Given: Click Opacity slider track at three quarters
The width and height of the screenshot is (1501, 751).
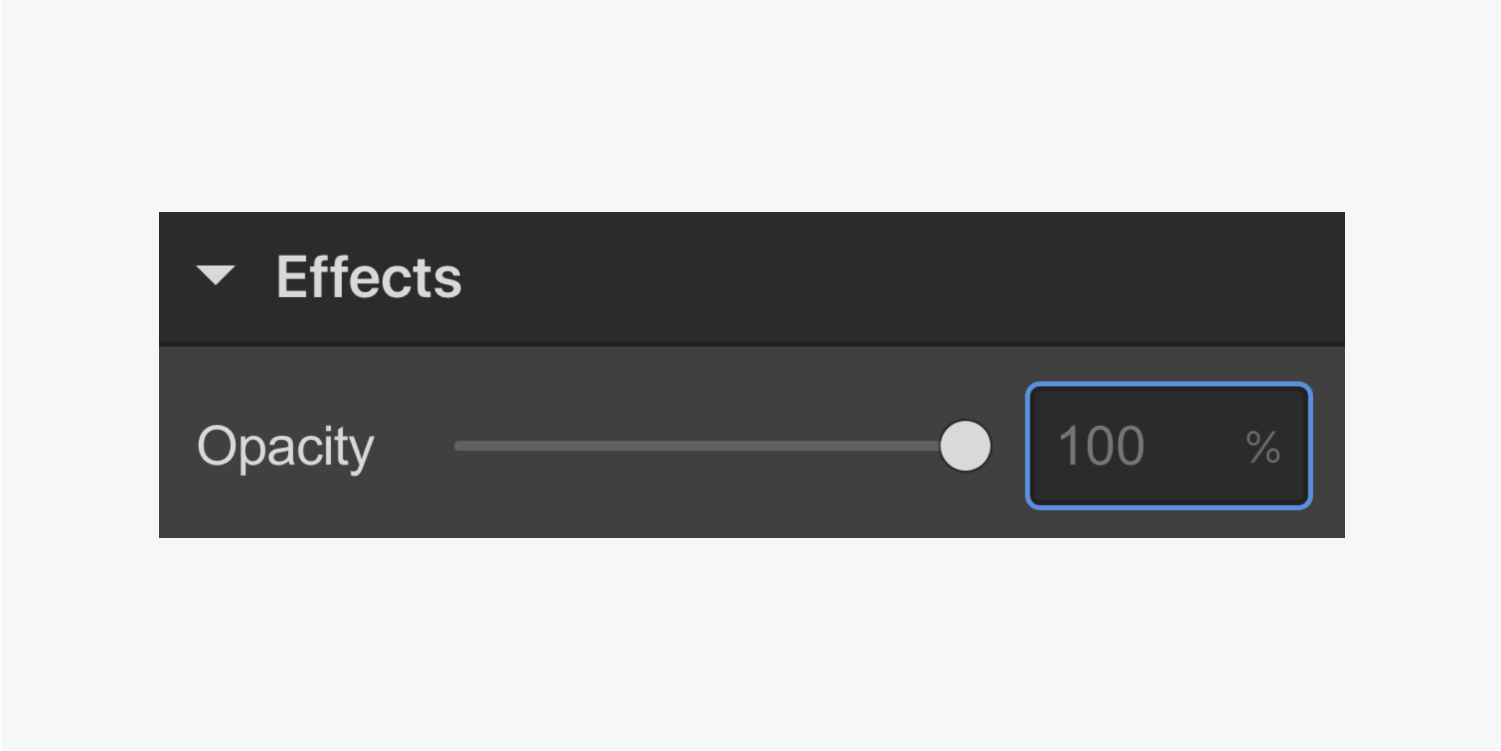Looking at the screenshot, I should tap(837, 446).
